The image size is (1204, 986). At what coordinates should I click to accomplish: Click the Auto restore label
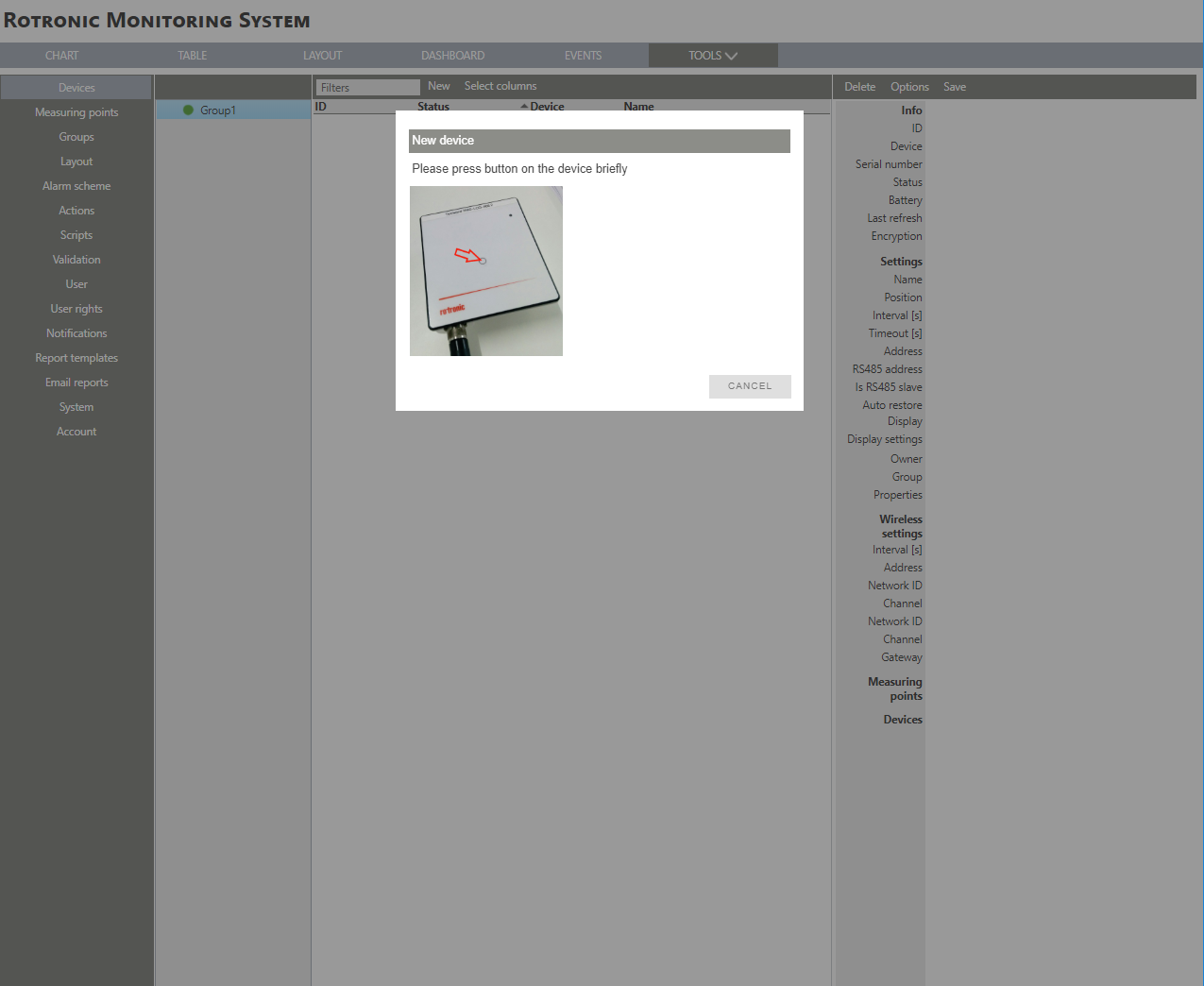click(891, 405)
